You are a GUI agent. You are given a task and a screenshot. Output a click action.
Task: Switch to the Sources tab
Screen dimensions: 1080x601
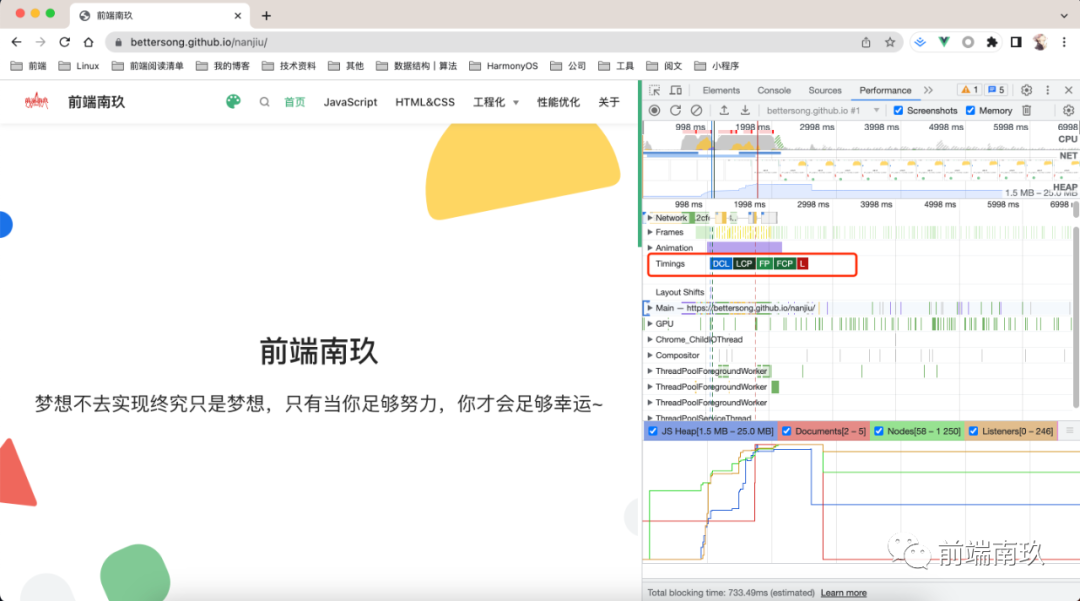tap(824, 90)
